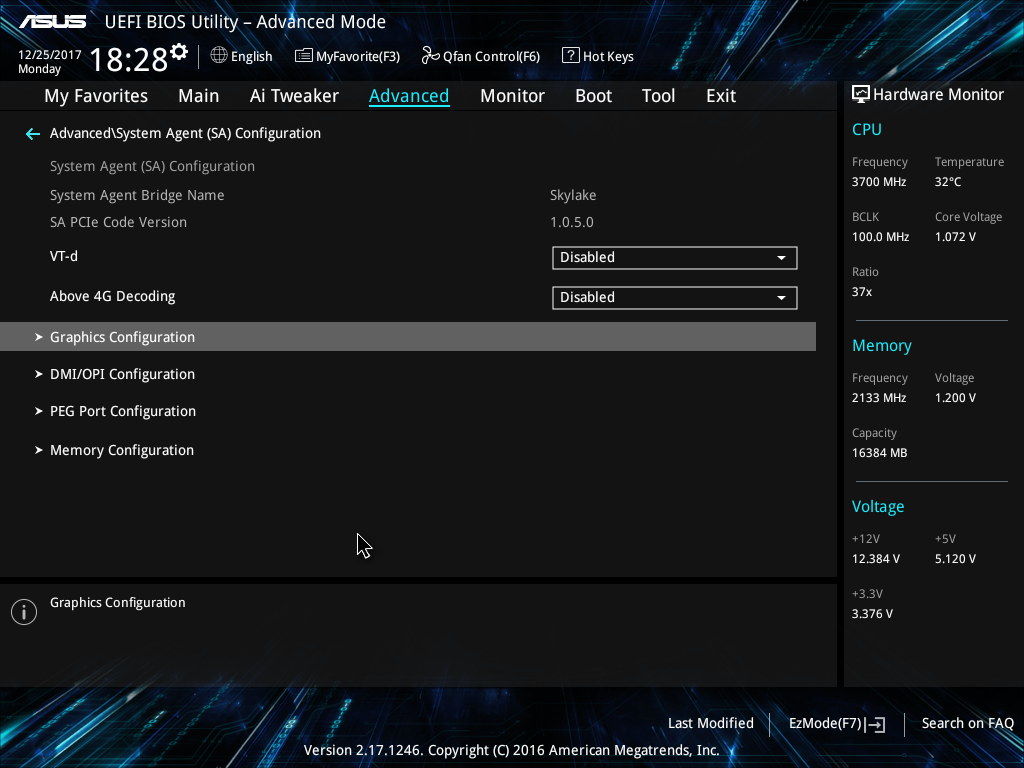Image resolution: width=1024 pixels, height=768 pixels.
Task: Click the memory frequency 2133 MHz value
Action: coord(879,398)
